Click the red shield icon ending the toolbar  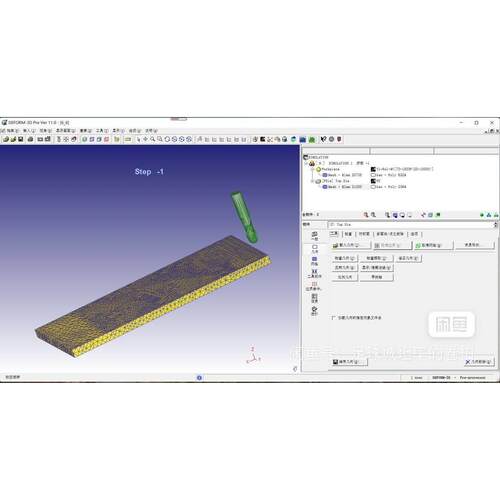point(339,139)
